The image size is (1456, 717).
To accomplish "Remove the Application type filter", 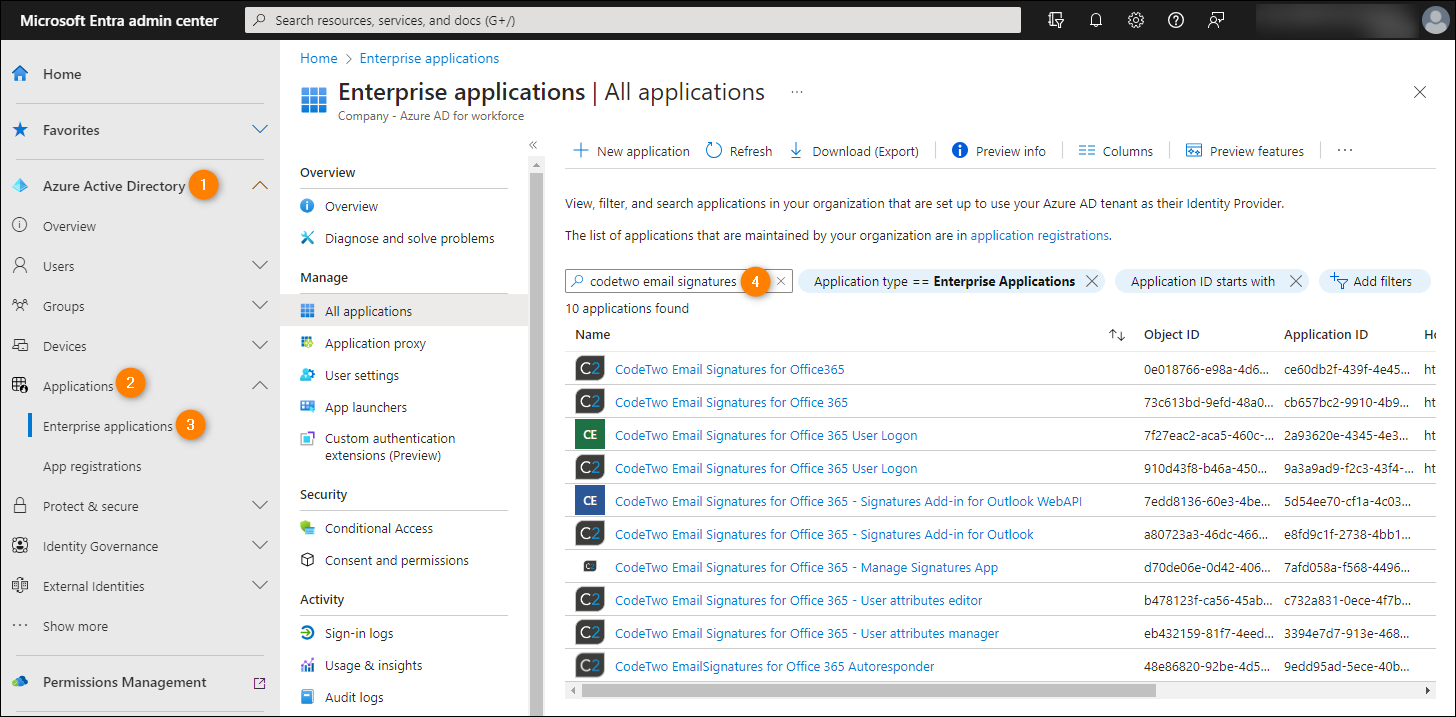I will 1092,282.
